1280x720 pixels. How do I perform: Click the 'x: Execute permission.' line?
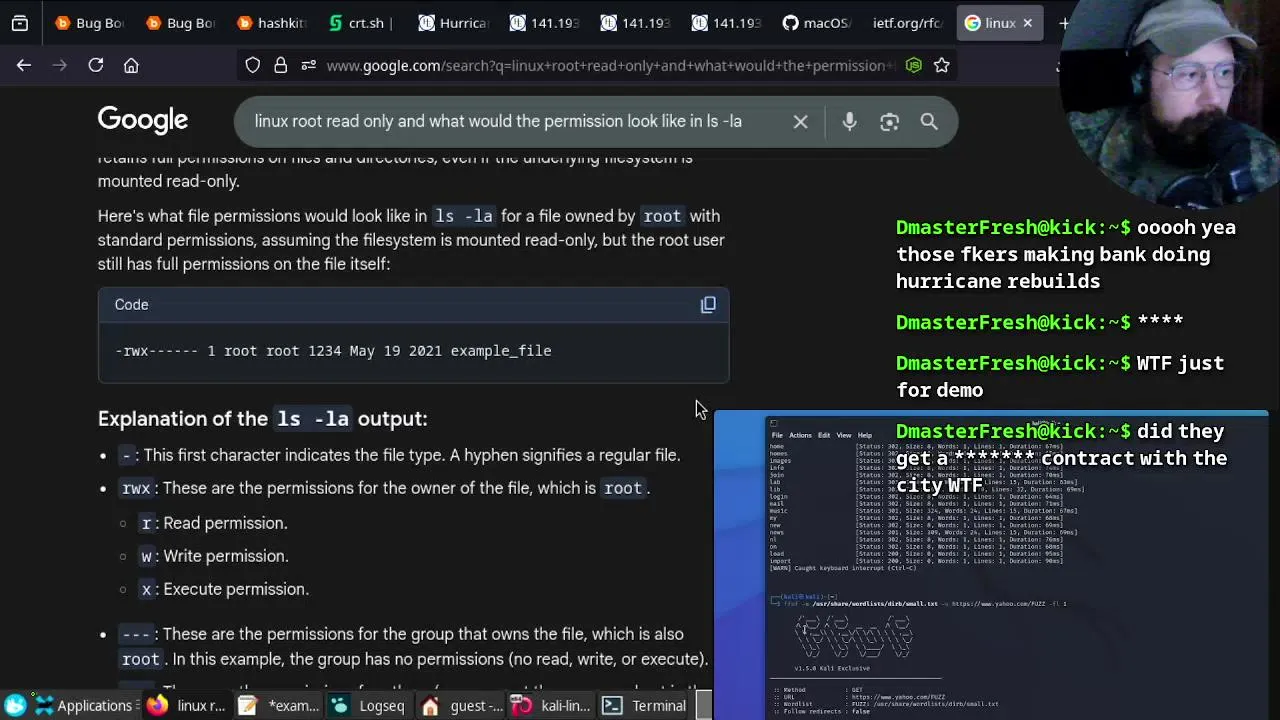[224, 589]
